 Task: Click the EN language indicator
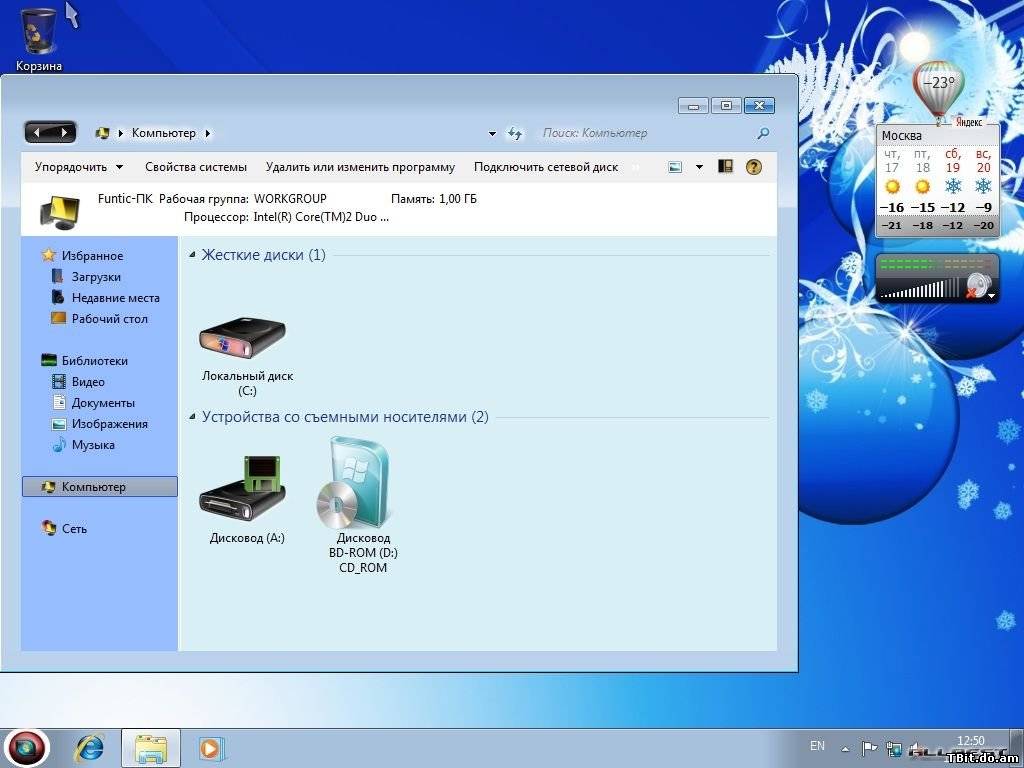[817, 746]
